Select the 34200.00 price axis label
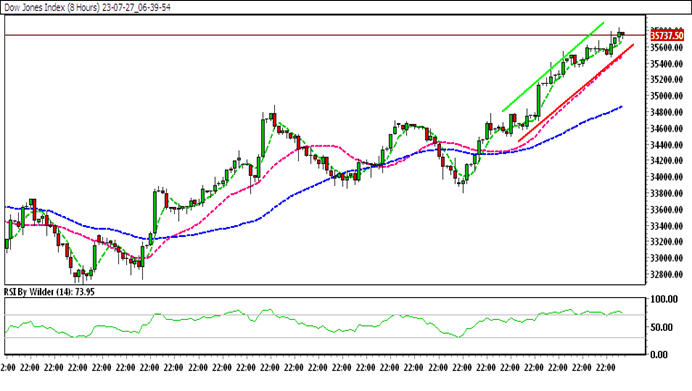The height and width of the screenshot is (391, 692). (x=666, y=161)
